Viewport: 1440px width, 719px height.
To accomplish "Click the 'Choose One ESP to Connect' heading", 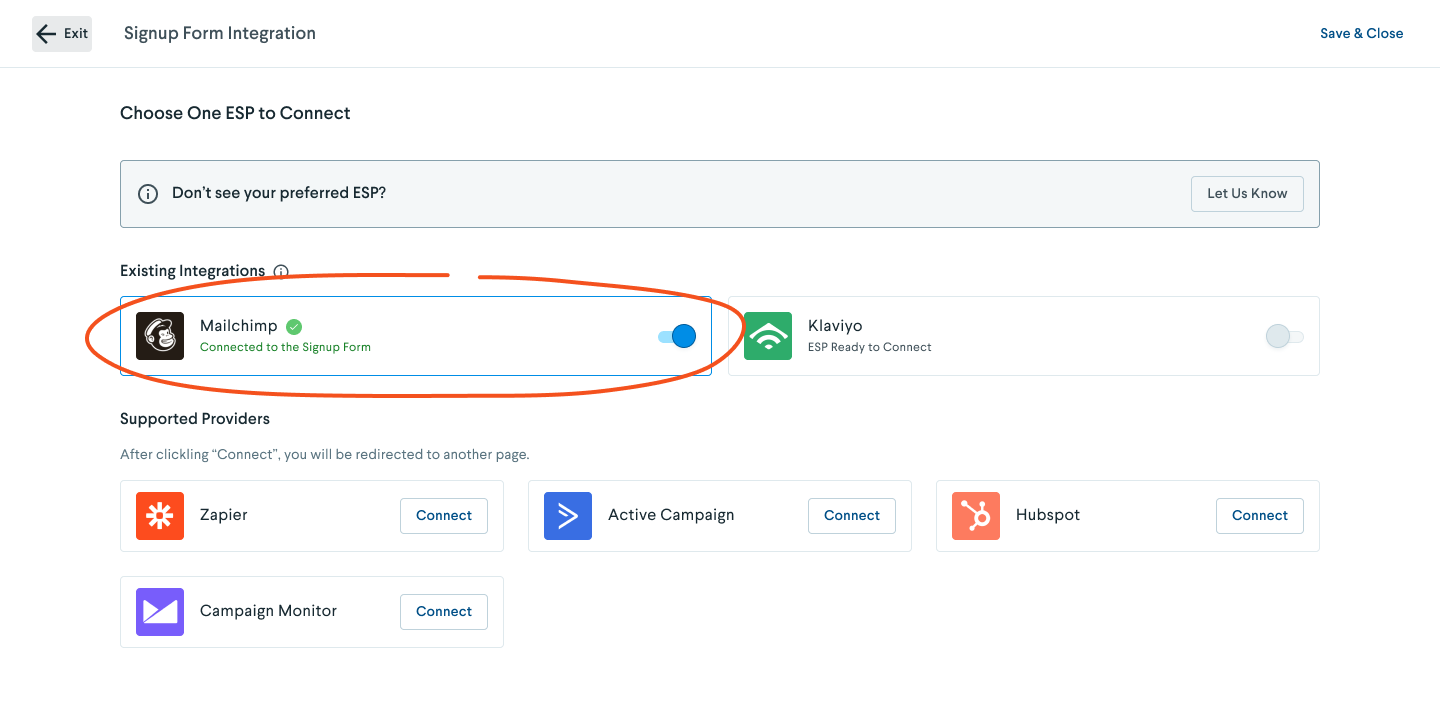I will (235, 114).
